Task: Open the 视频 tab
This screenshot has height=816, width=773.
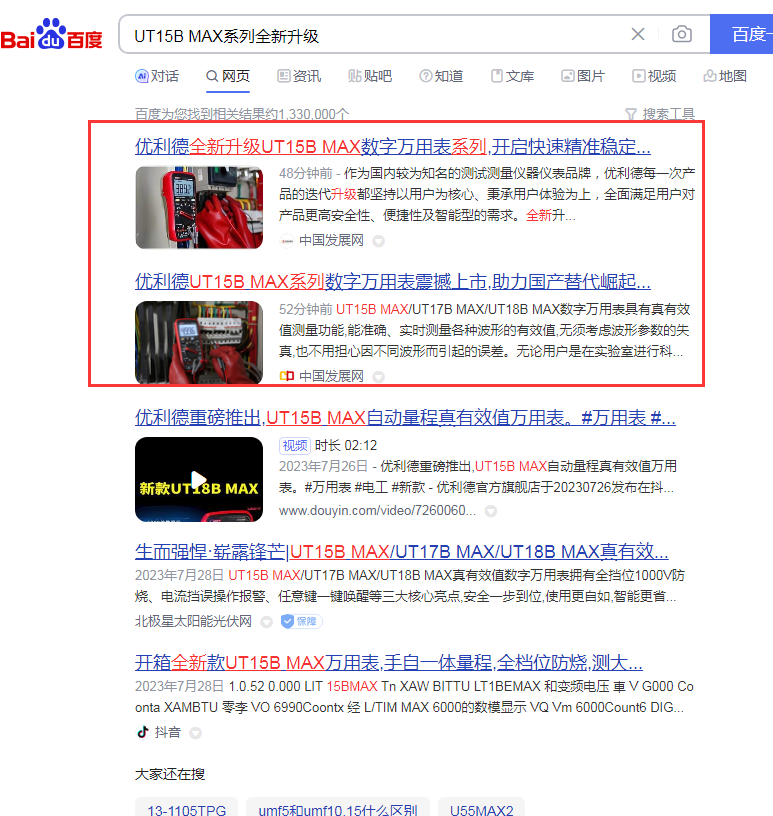Action: [x=654, y=76]
